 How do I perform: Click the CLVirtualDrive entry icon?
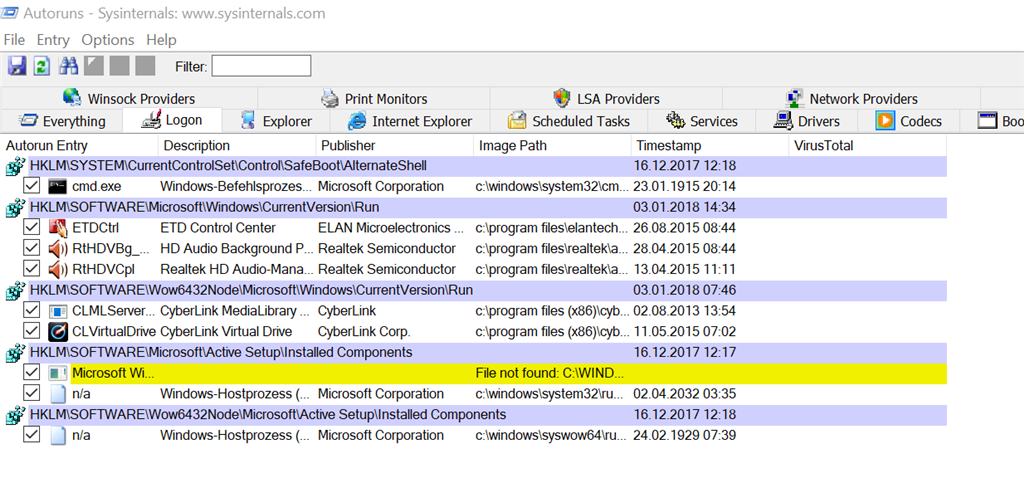(x=58, y=332)
